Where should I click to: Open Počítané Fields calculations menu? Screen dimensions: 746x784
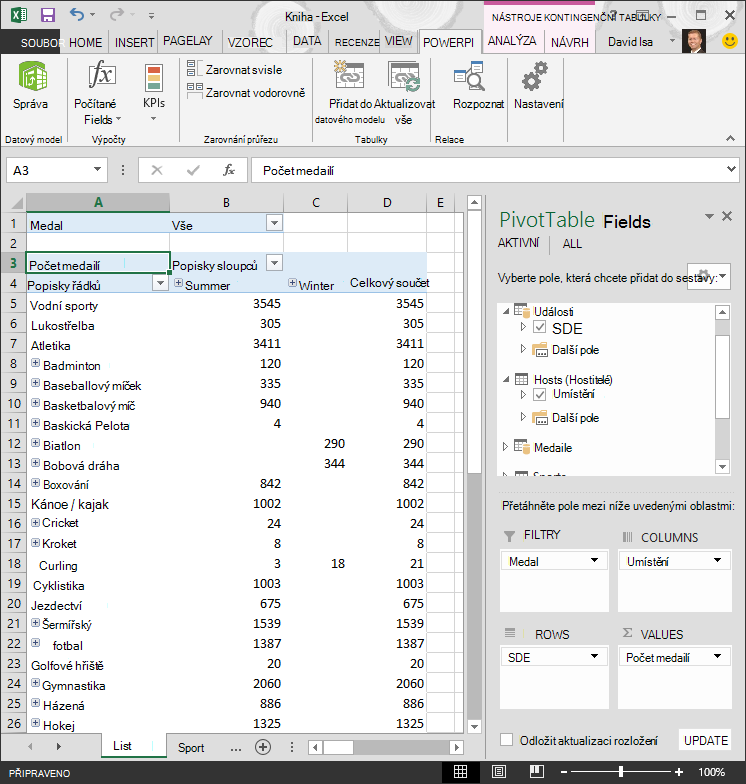[x=101, y=93]
